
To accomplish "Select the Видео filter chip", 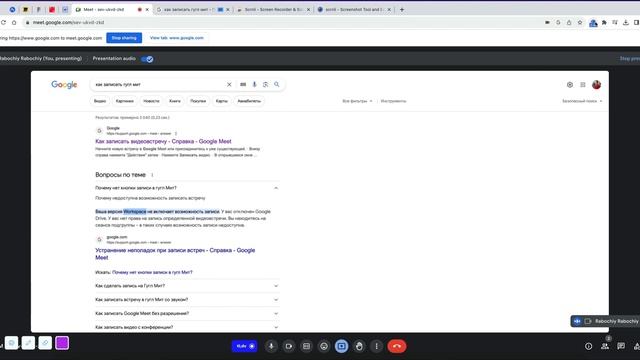I will click(x=100, y=101).
